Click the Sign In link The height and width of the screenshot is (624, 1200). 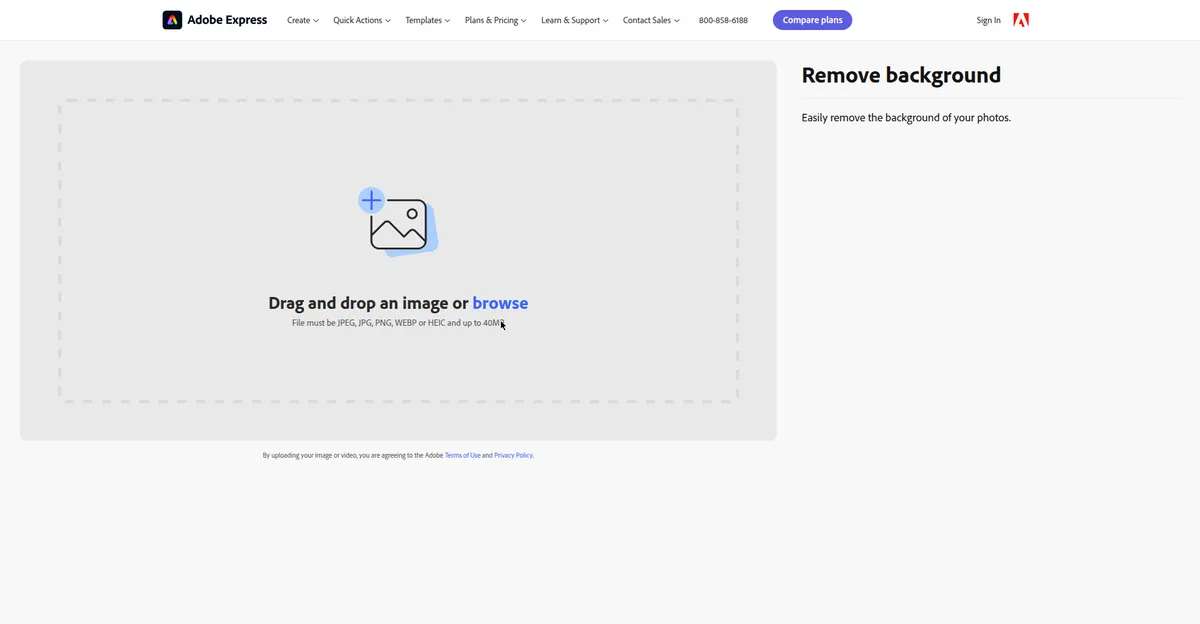pos(988,20)
